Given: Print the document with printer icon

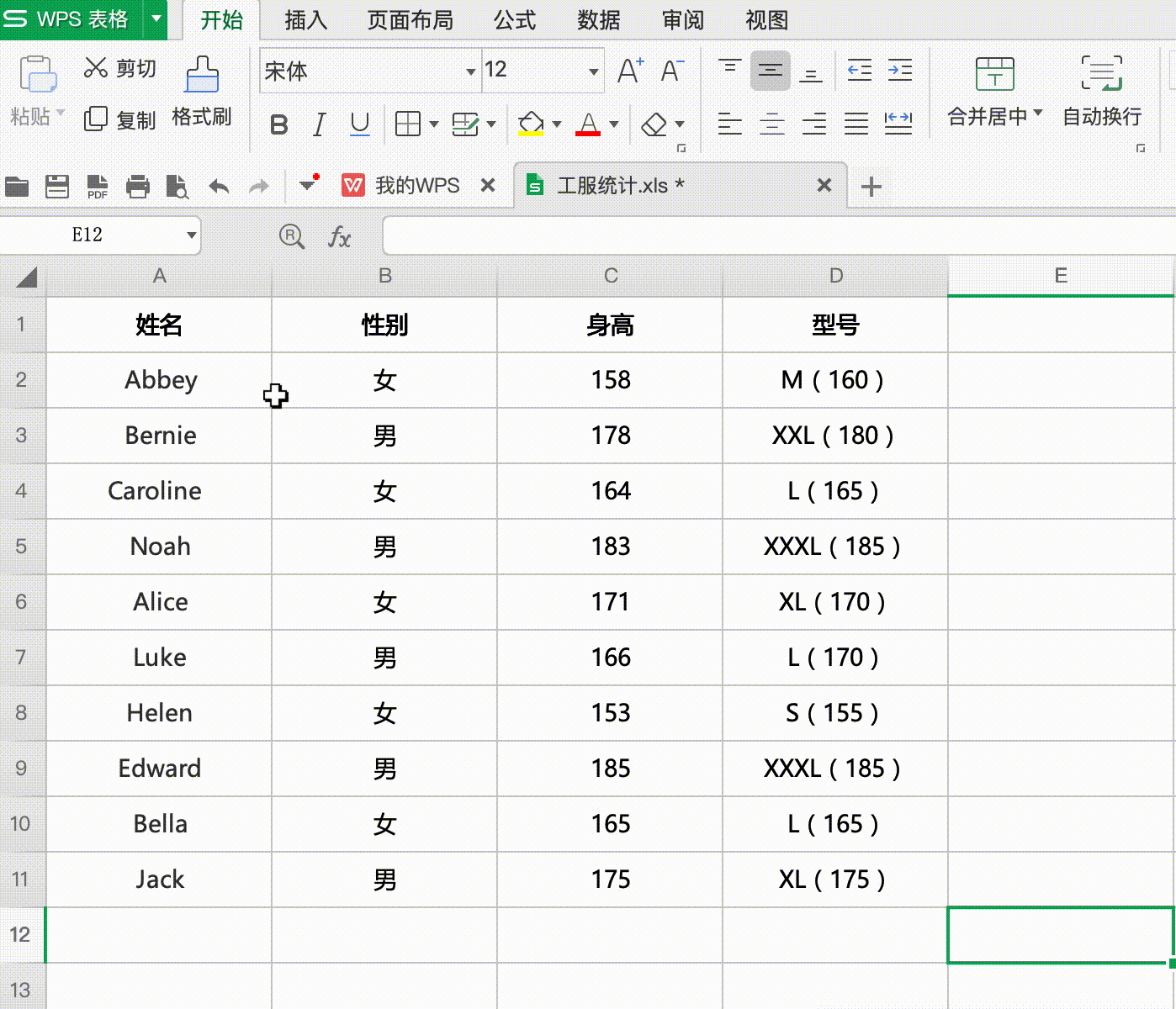Looking at the screenshot, I should pos(137,186).
